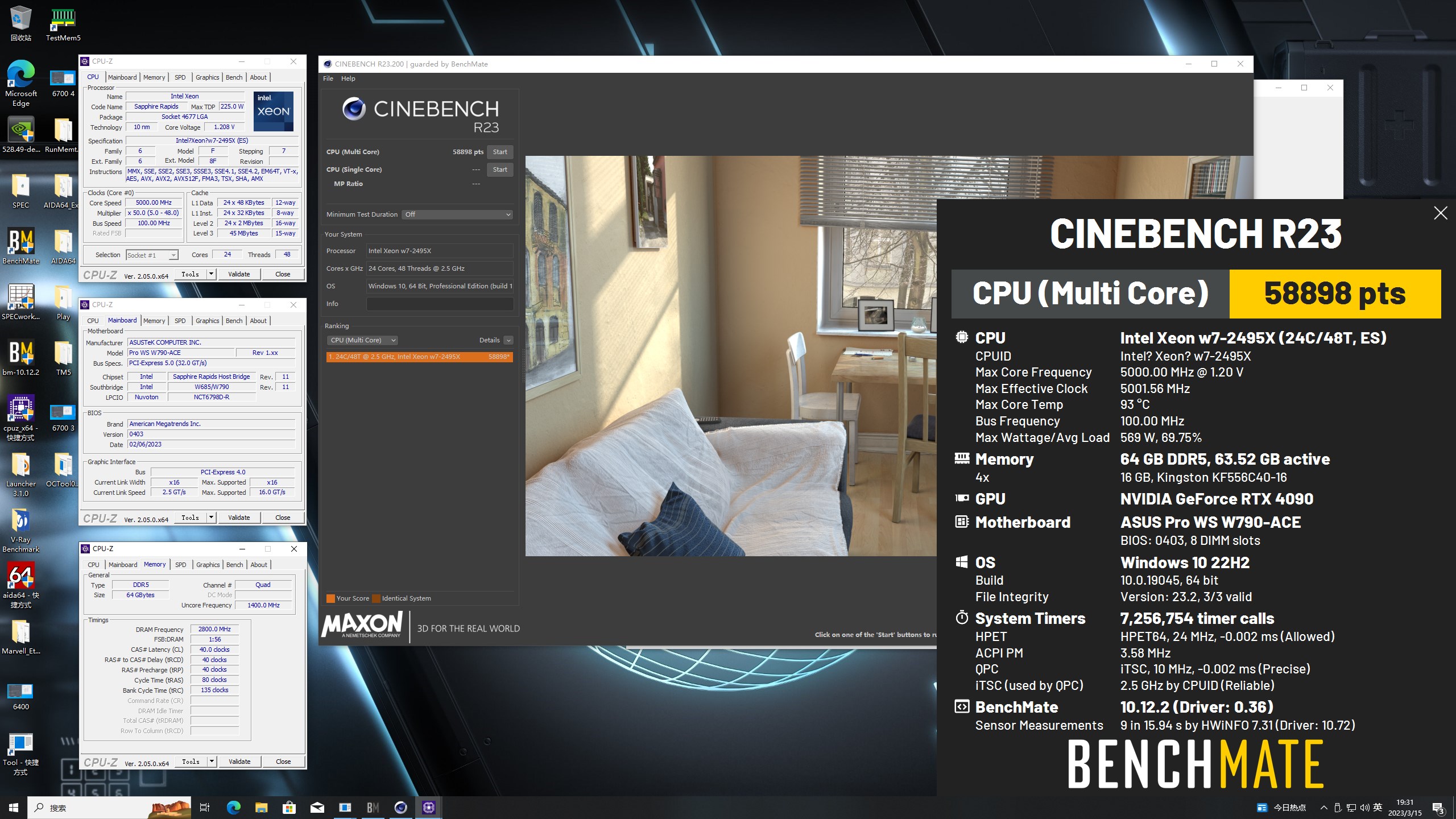The width and height of the screenshot is (1456, 819).
Task: Open Launcher 3.1.0 desktop icon
Action: point(20,473)
